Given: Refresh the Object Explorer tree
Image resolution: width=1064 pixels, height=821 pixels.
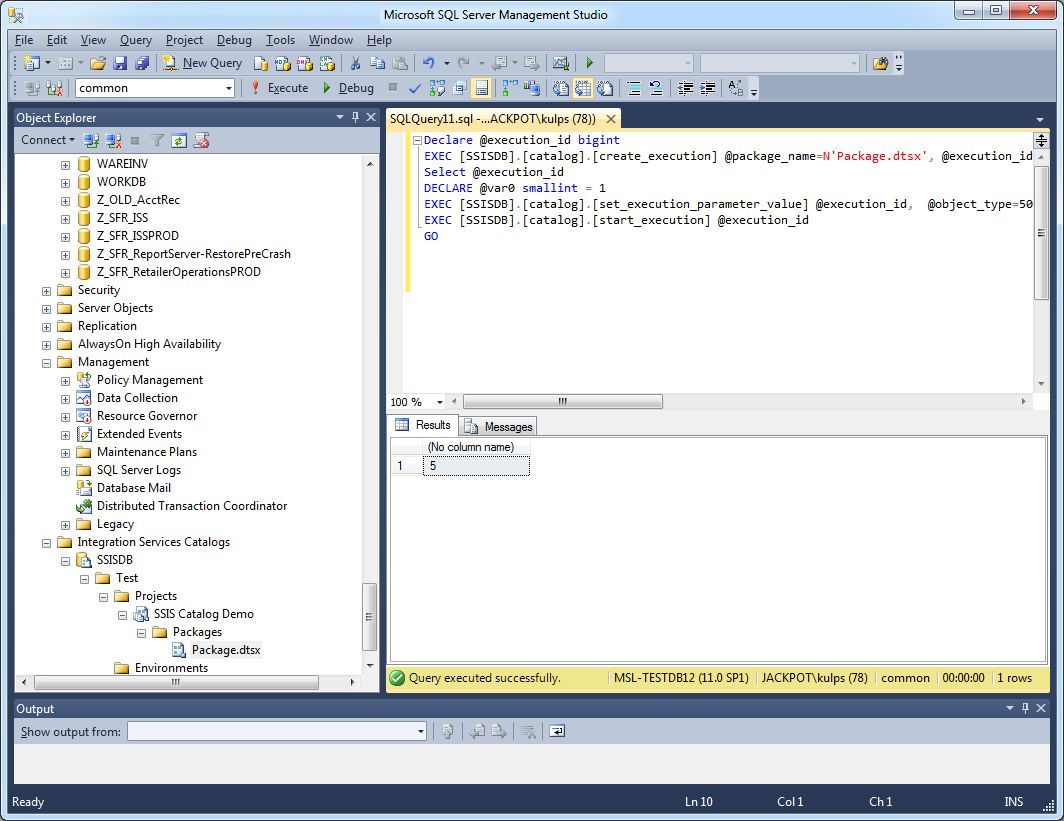Looking at the screenshot, I should click(x=178, y=141).
